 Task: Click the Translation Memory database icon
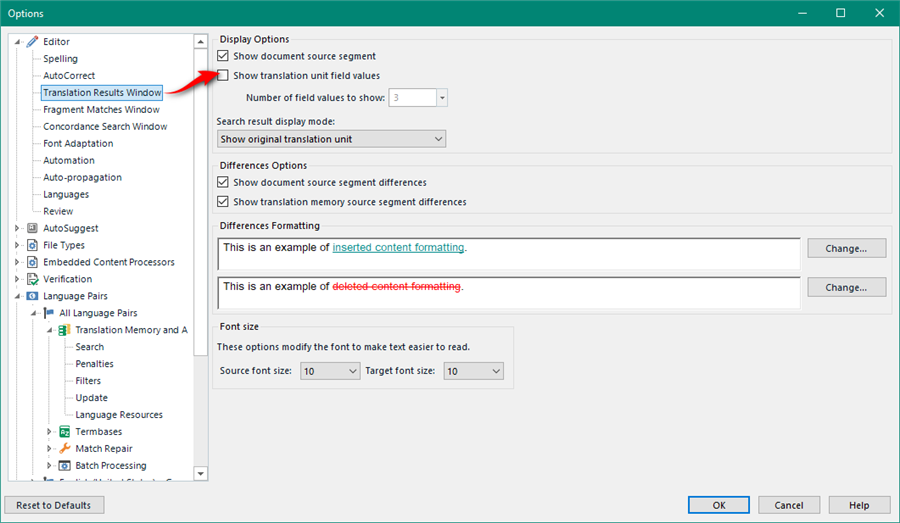(65, 330)
